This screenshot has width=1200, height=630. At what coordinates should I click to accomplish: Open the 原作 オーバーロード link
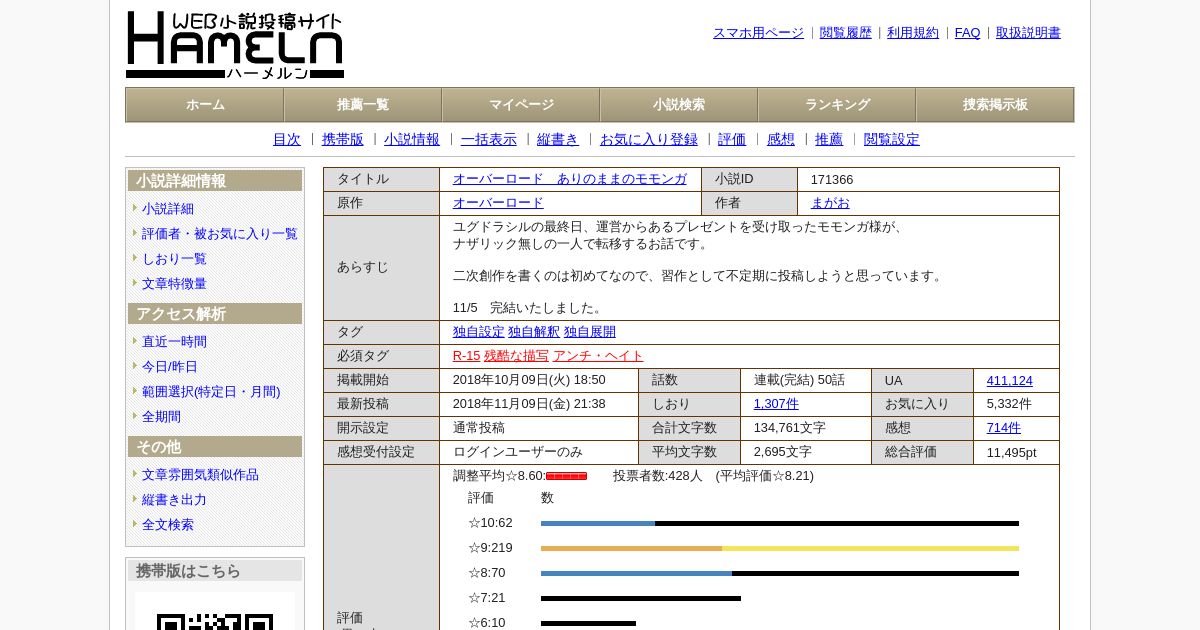pyautogui.click(x=498, y=203)
